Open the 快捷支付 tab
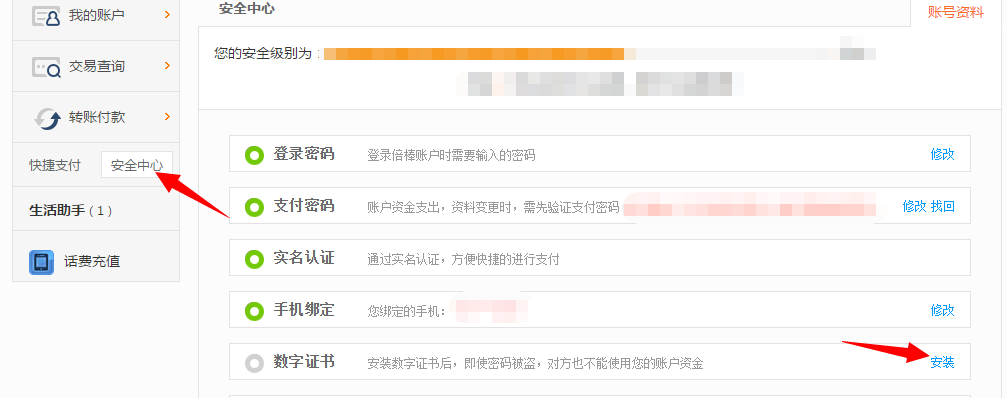 (55, 165)
